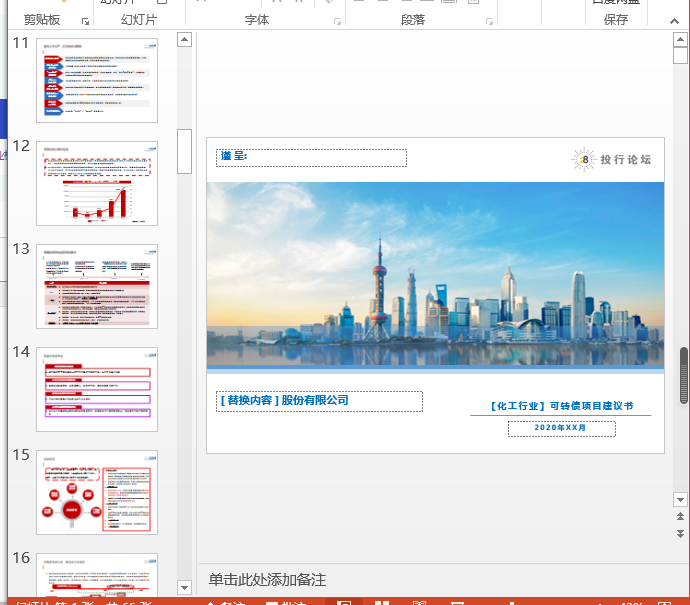Image resolution: width=690 pixels, height=605 pixels.
Task: Click up arrow of slide editor scrollbar
Action: pos(680,39)
